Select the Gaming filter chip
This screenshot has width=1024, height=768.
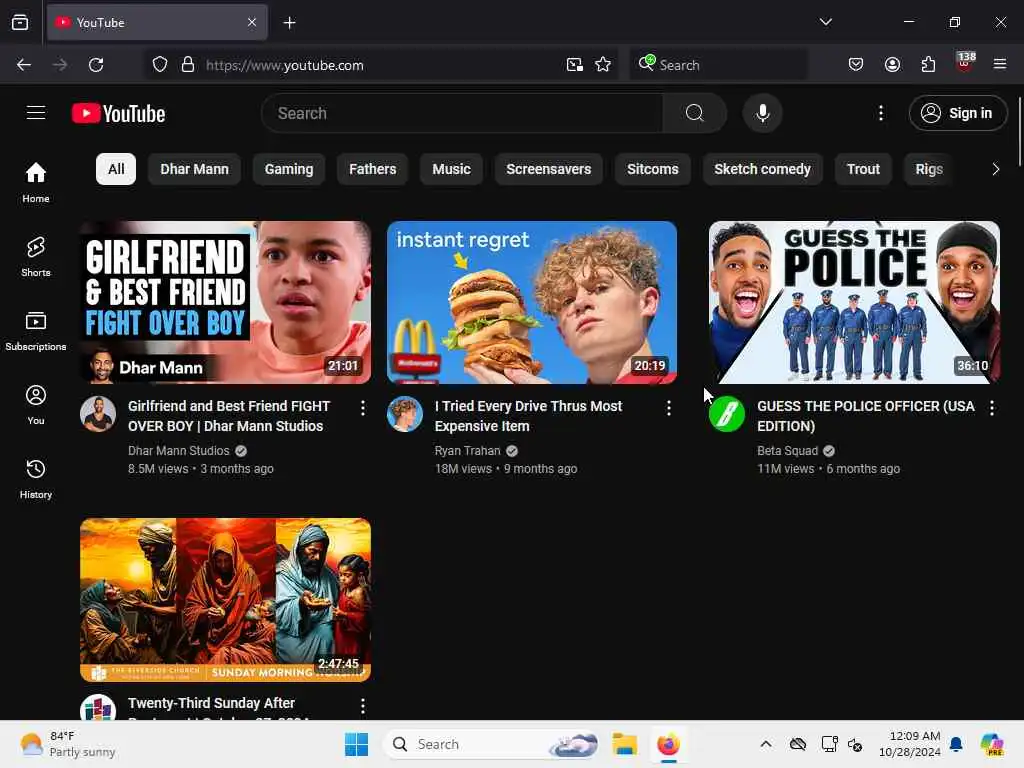point(289,169)
